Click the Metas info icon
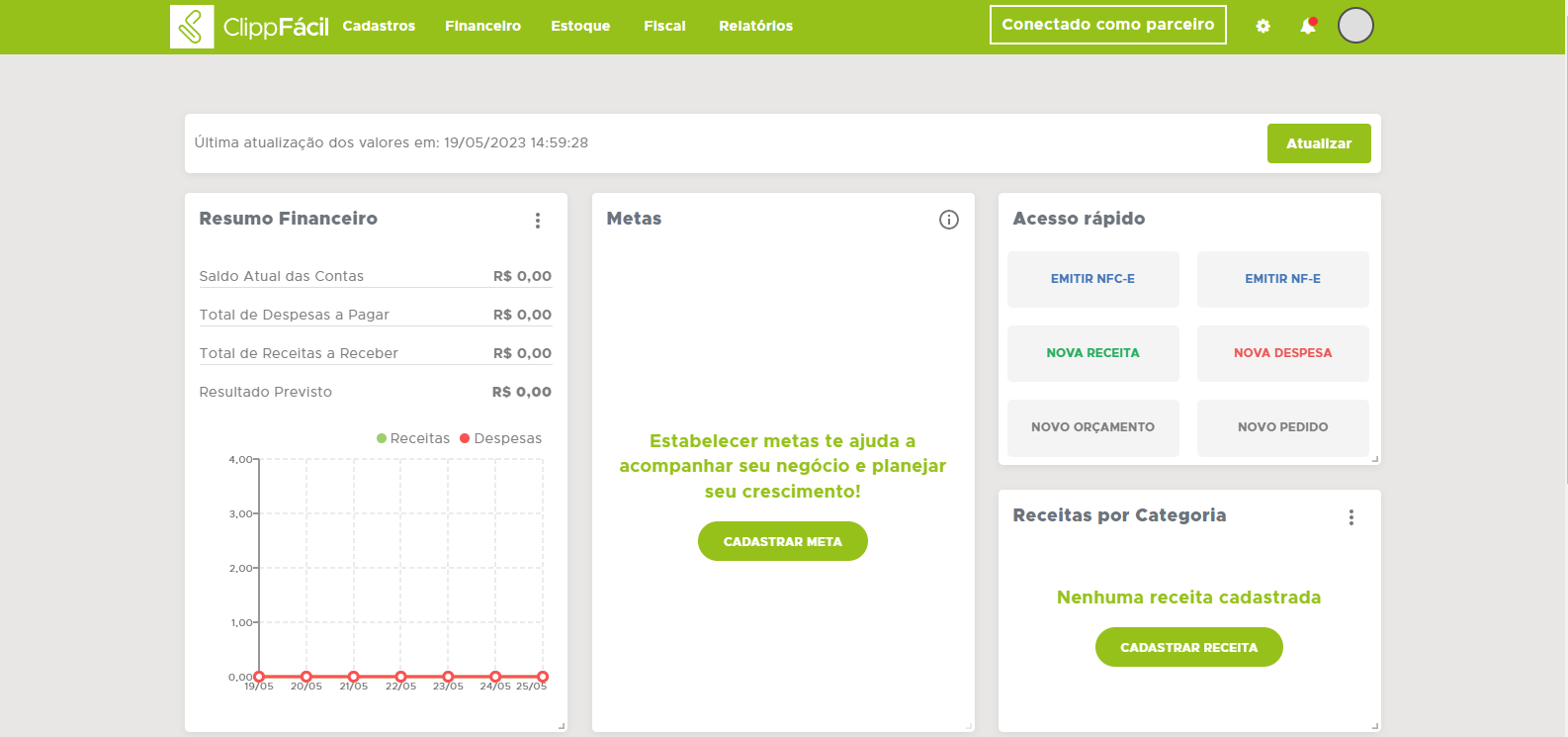 (948, 220)
